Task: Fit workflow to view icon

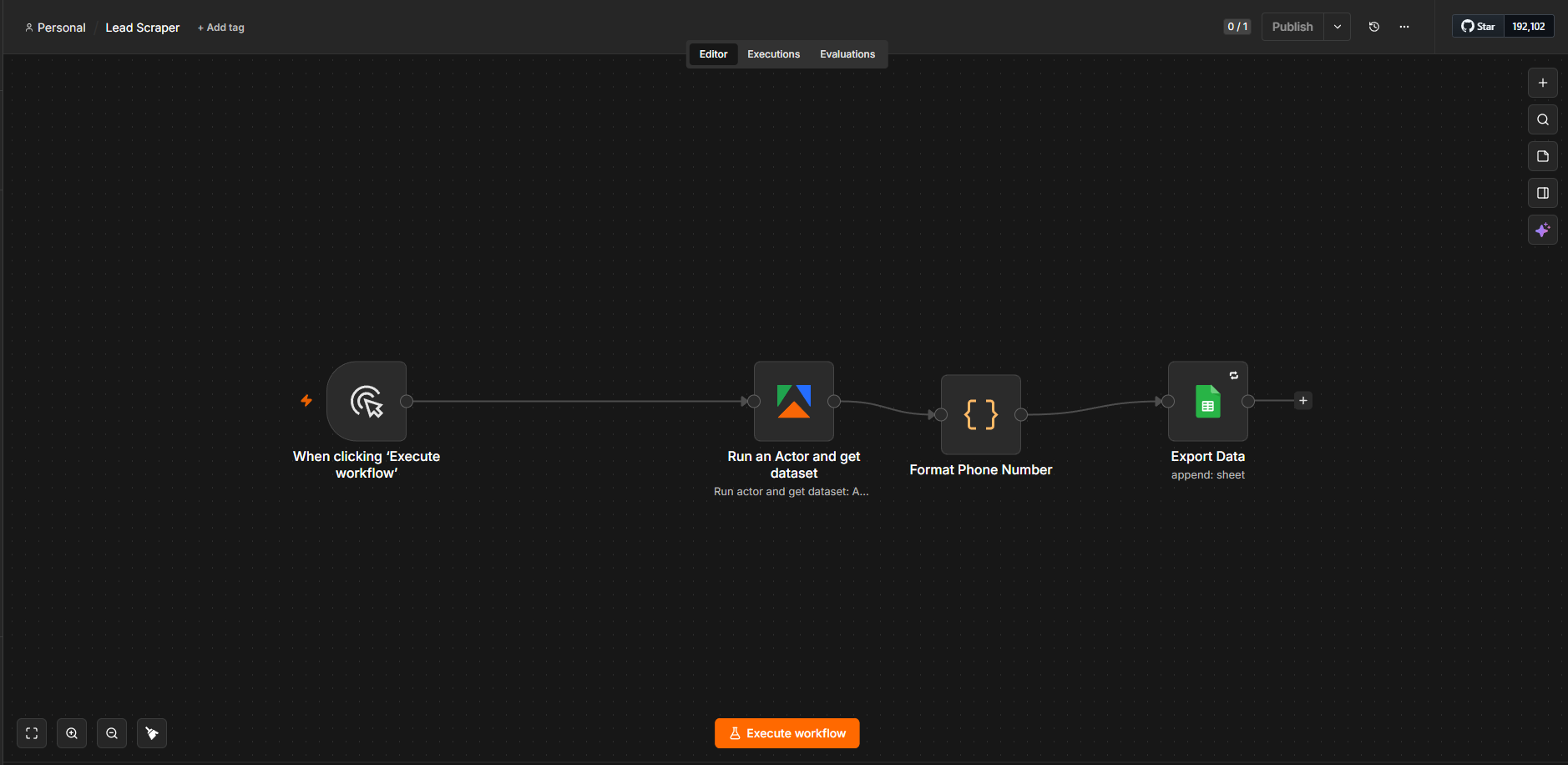Action: pos(32,733)
